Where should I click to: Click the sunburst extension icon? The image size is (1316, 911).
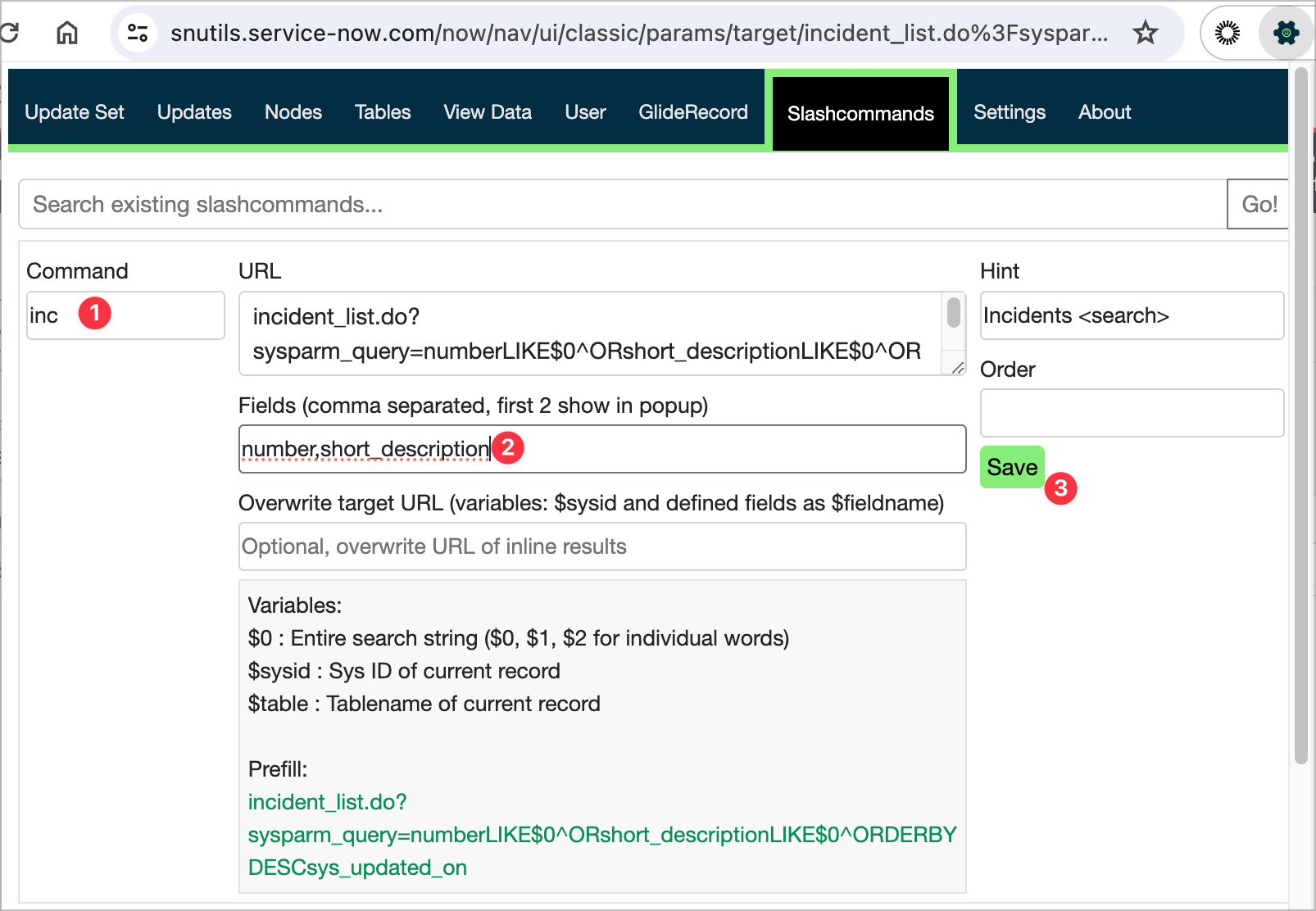click(x=1227, y=33)
